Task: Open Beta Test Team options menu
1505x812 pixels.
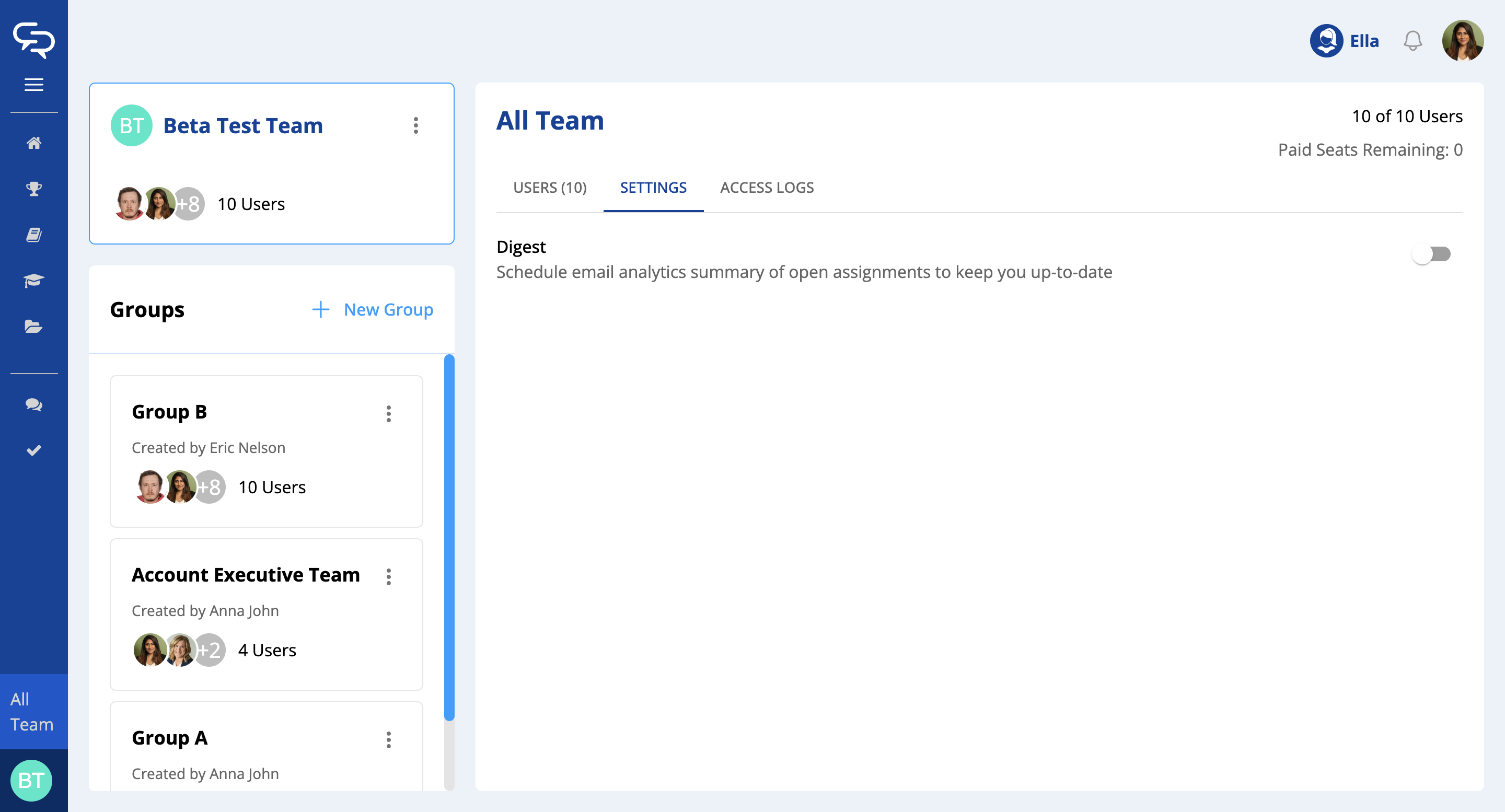Action: pos(415,125)
